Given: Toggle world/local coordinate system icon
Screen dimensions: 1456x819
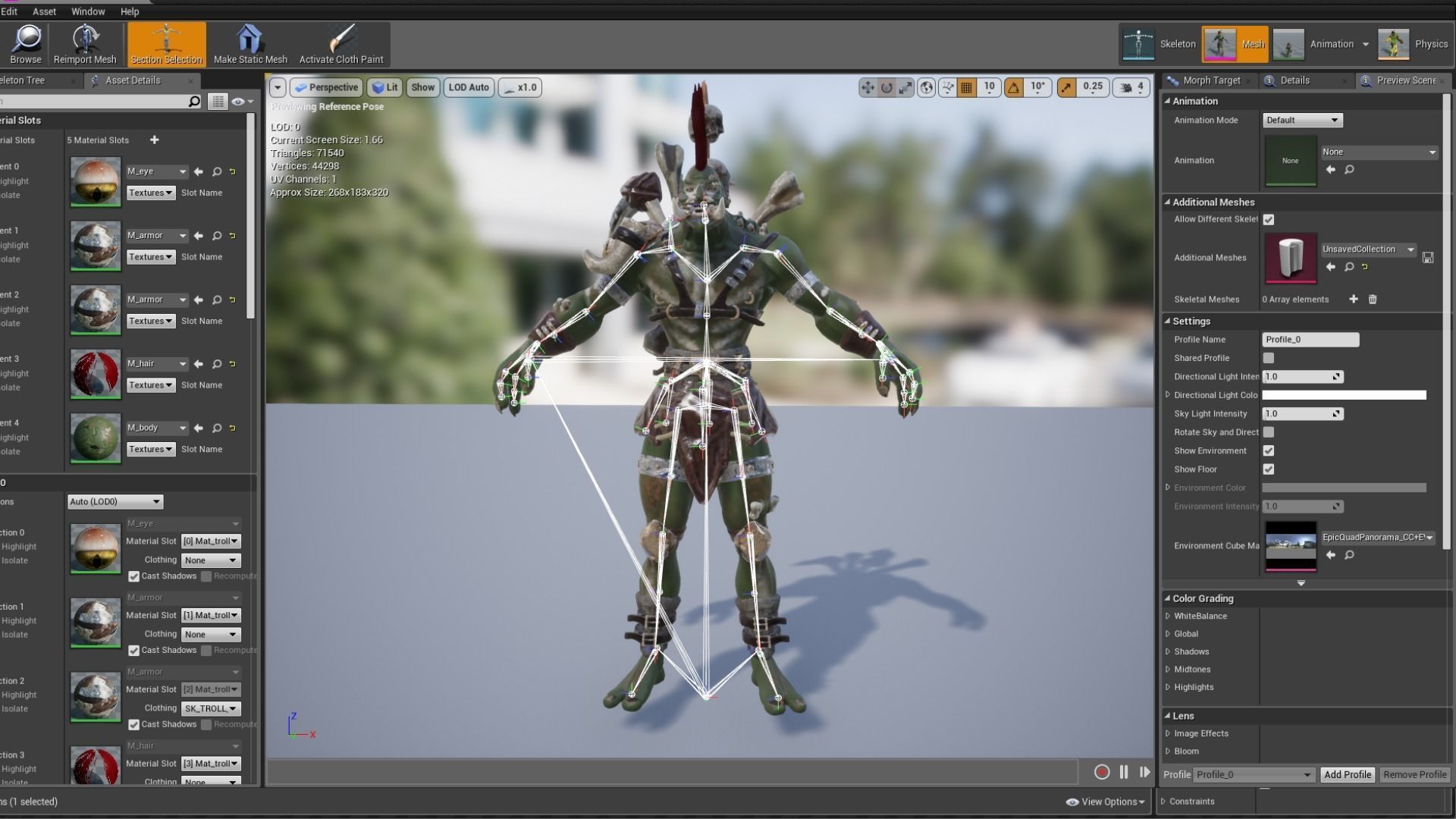Looking at the screenshot, I should 927,87.
